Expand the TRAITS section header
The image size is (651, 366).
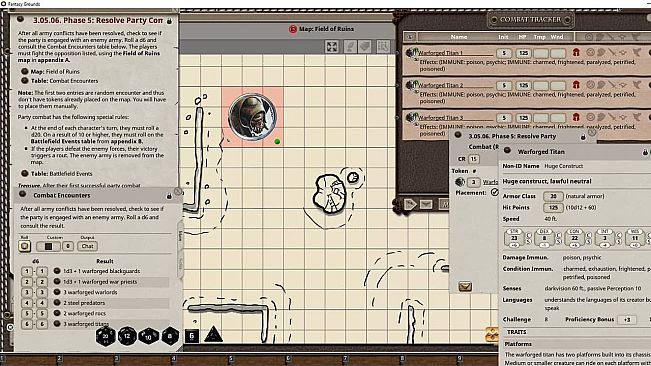coord(517,332)
